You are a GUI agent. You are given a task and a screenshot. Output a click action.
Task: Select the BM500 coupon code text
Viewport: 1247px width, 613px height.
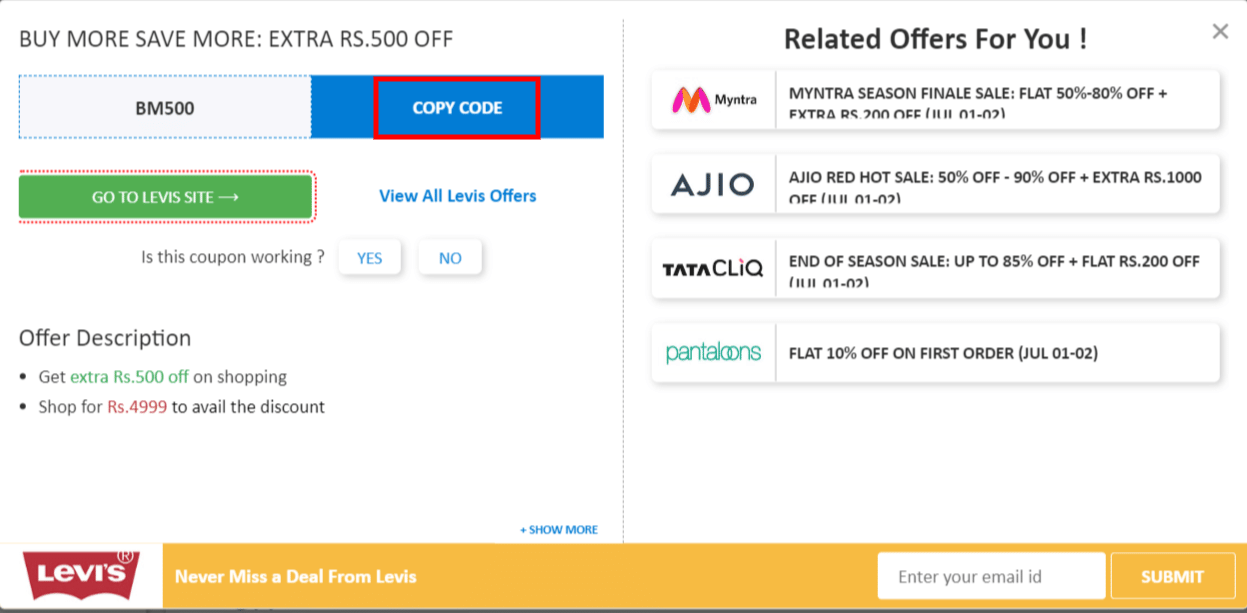click(x=165, y=107)
